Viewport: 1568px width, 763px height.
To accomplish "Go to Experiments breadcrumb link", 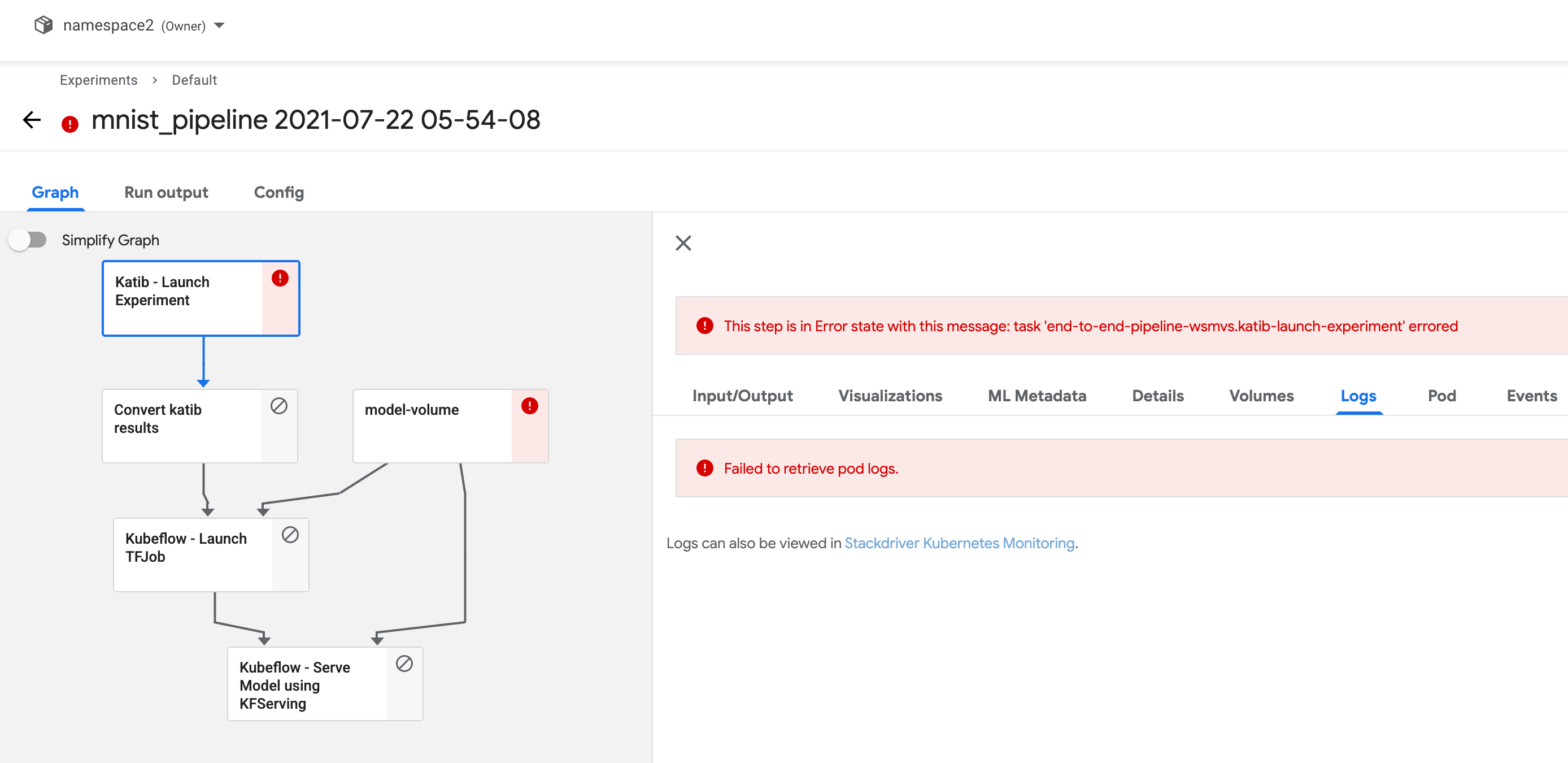I will (x=99, y=80).
